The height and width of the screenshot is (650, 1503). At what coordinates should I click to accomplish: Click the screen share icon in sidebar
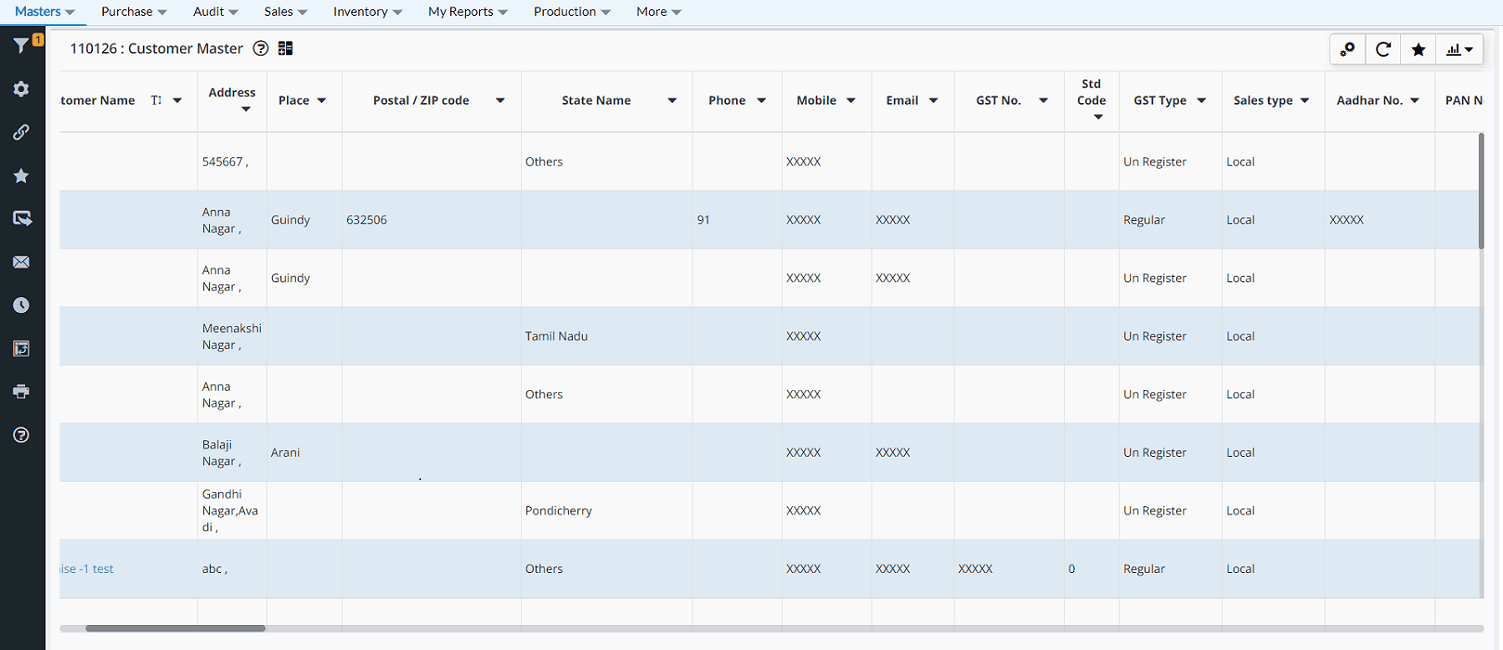coord(21,219)
